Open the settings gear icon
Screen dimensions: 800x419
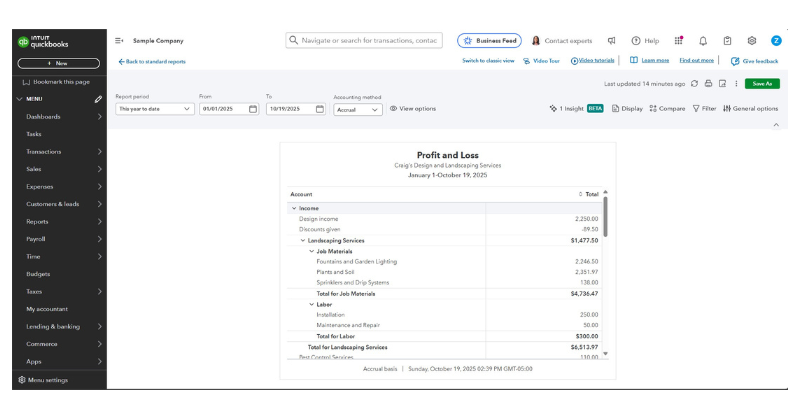752,41
